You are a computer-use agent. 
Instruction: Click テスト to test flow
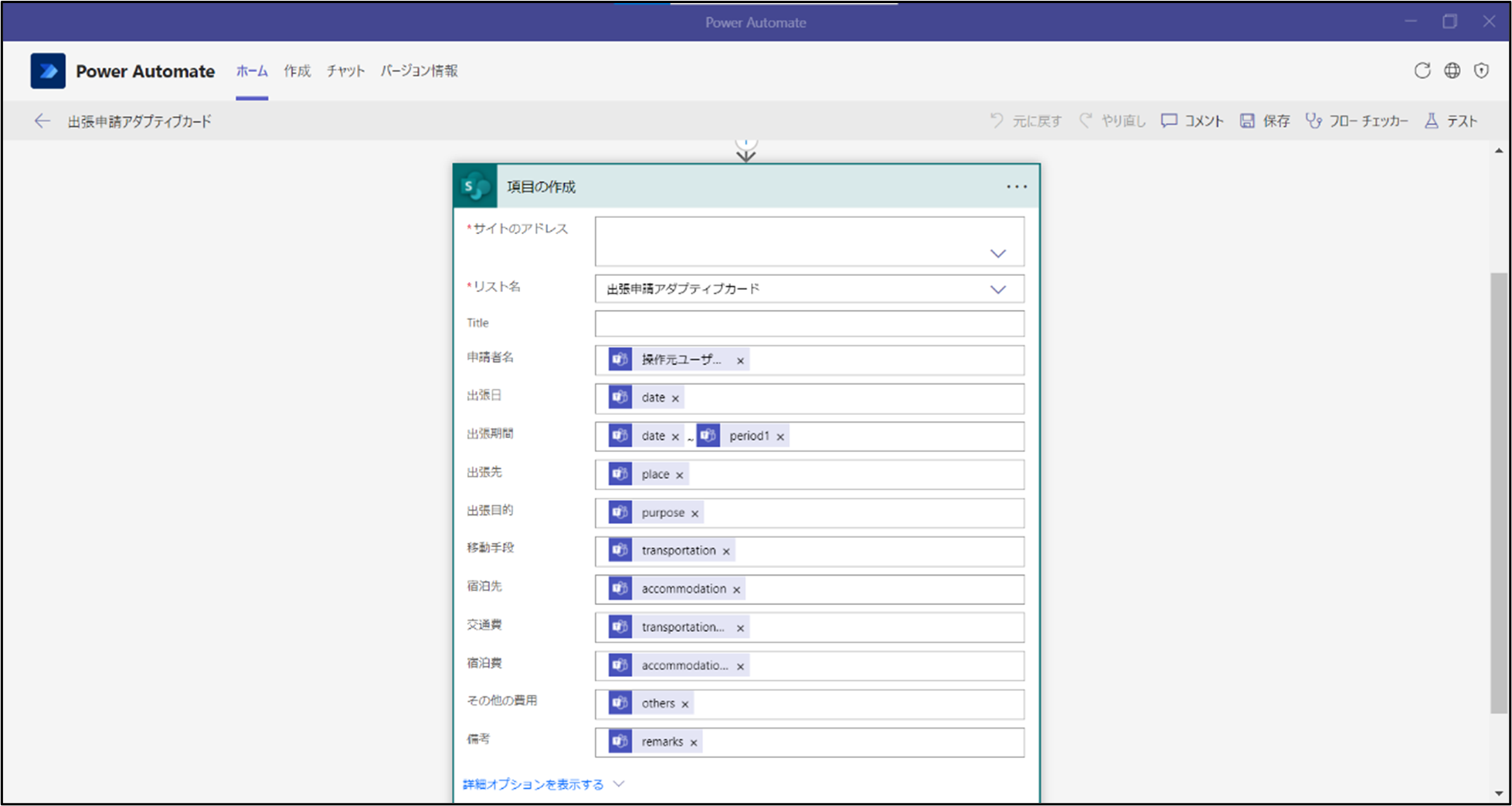(1451, 121)
